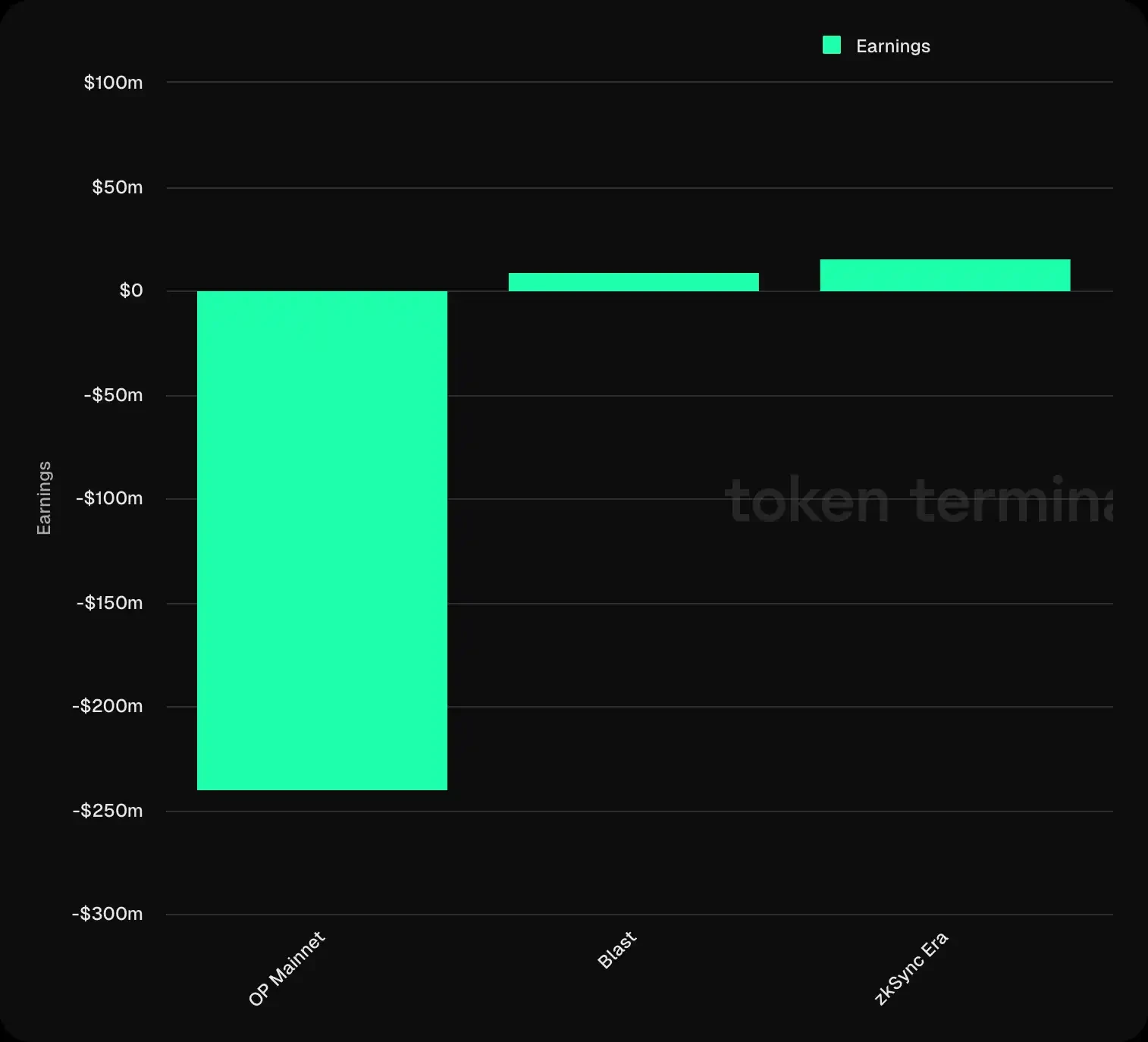Screen dimensions: 1148x1042
Task: Click the $0 y-axis tick label
Action: tap(130, 290)
